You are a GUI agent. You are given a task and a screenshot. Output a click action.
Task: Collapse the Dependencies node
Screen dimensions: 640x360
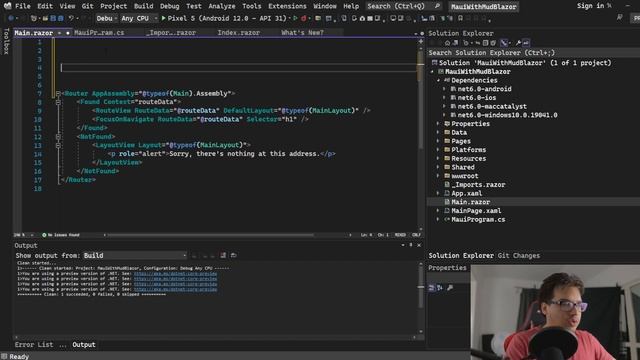438,80
